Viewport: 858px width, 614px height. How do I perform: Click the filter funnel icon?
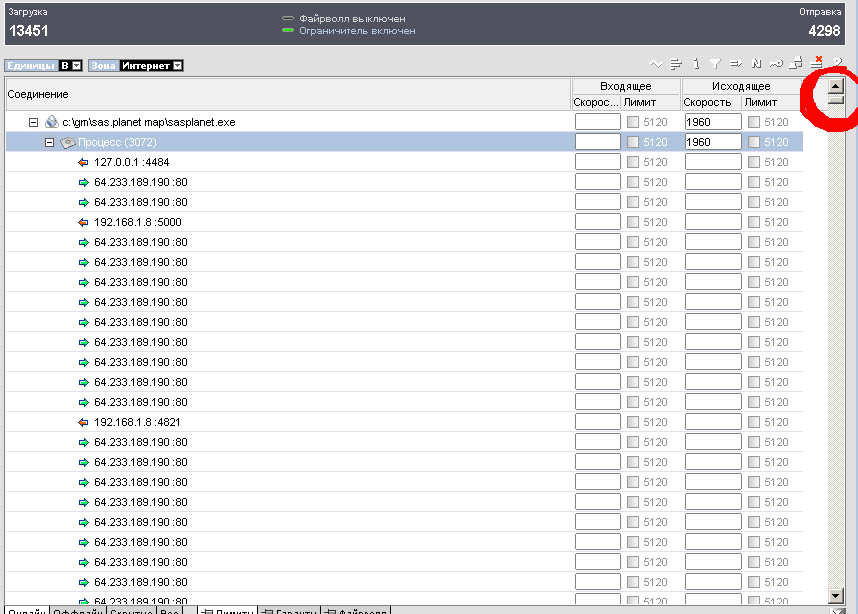[716, 64]
